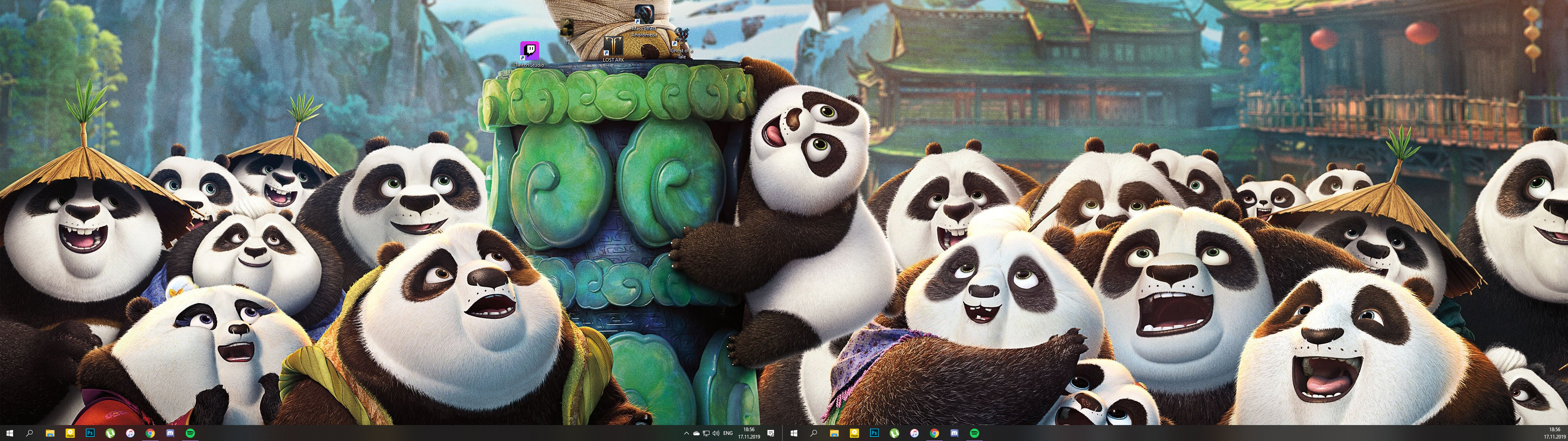Click the ENG input language indicator

(728, 434)
